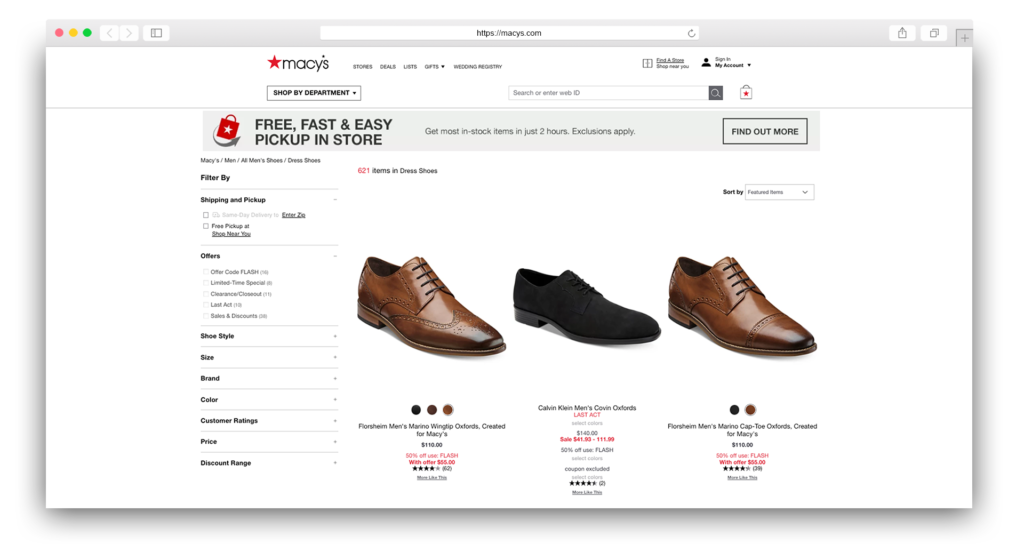
Task: Open the Gifts menu
Action: point(434,67)
